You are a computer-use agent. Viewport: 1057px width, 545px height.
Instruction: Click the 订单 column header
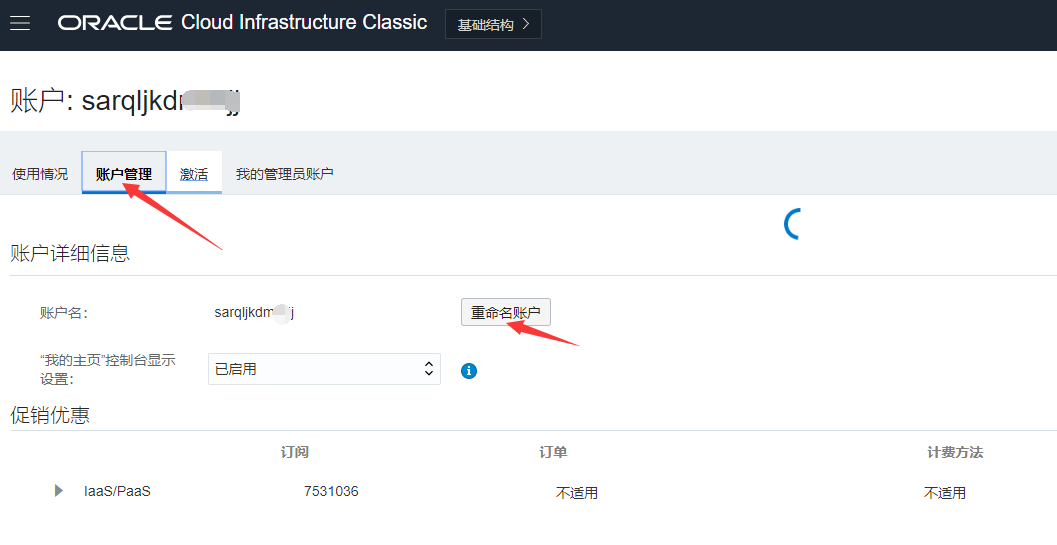[x=553, y=452]
